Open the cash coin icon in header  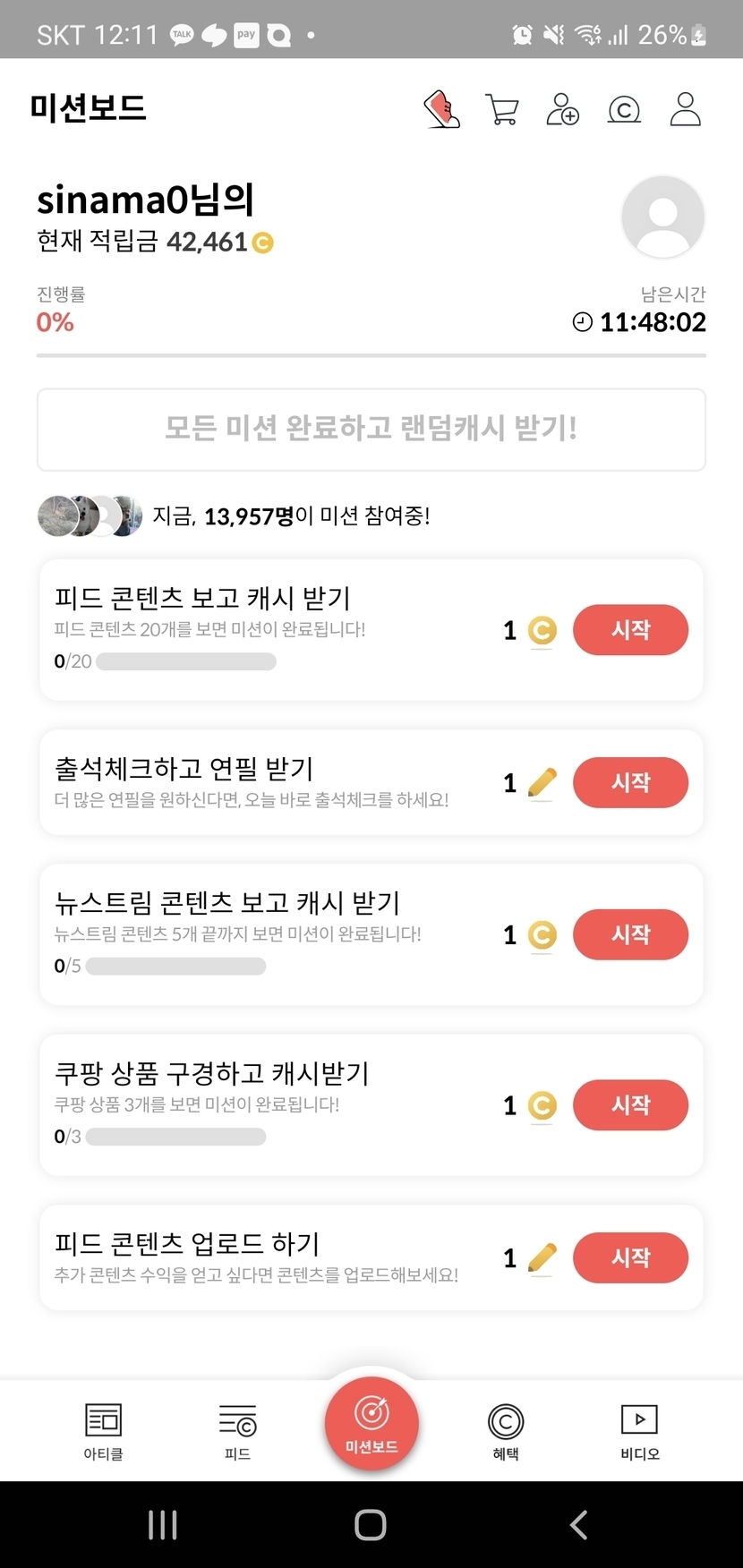click(x=624, y=110)
